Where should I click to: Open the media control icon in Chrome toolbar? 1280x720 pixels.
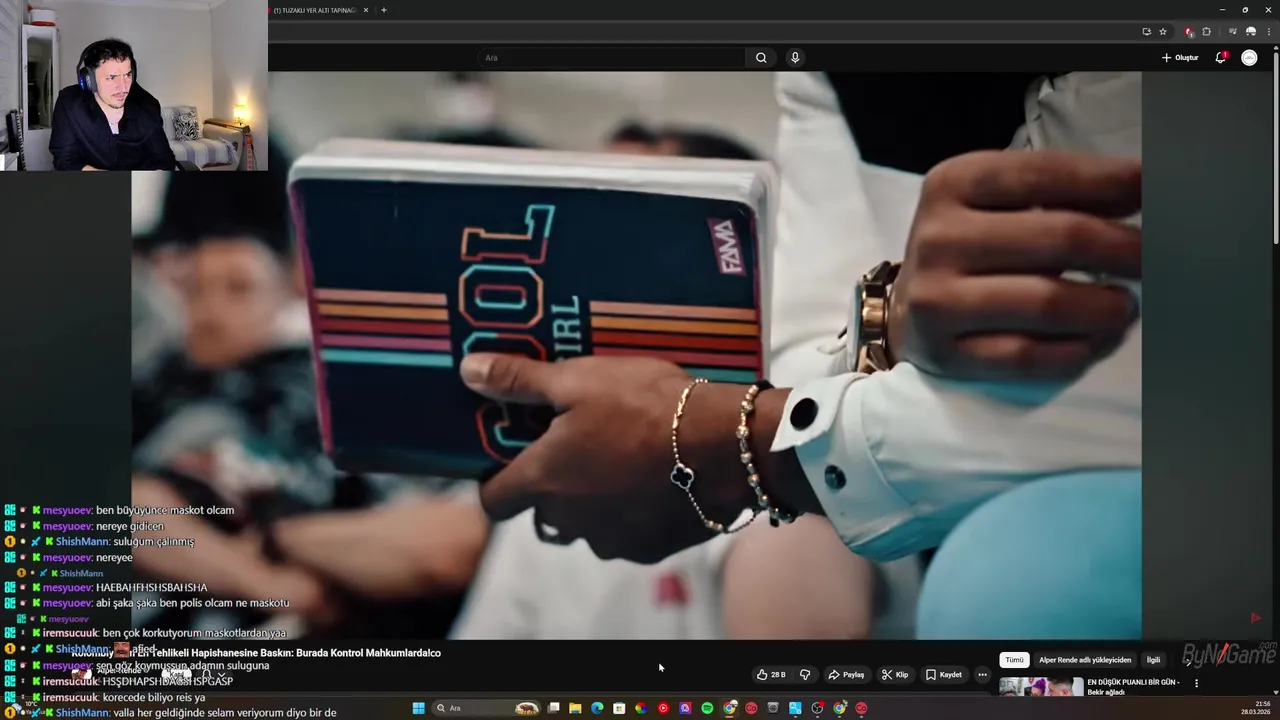(1233, 32)
